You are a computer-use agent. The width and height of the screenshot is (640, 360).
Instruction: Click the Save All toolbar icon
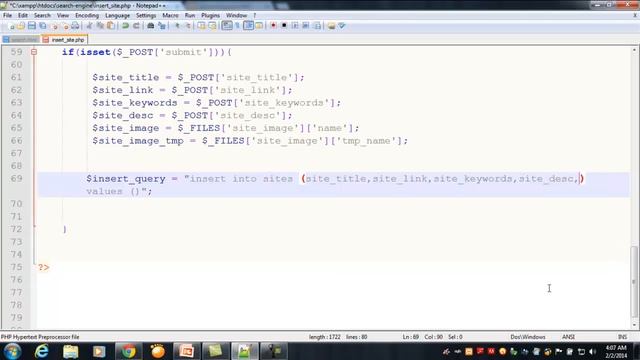[x=42, y=26]
